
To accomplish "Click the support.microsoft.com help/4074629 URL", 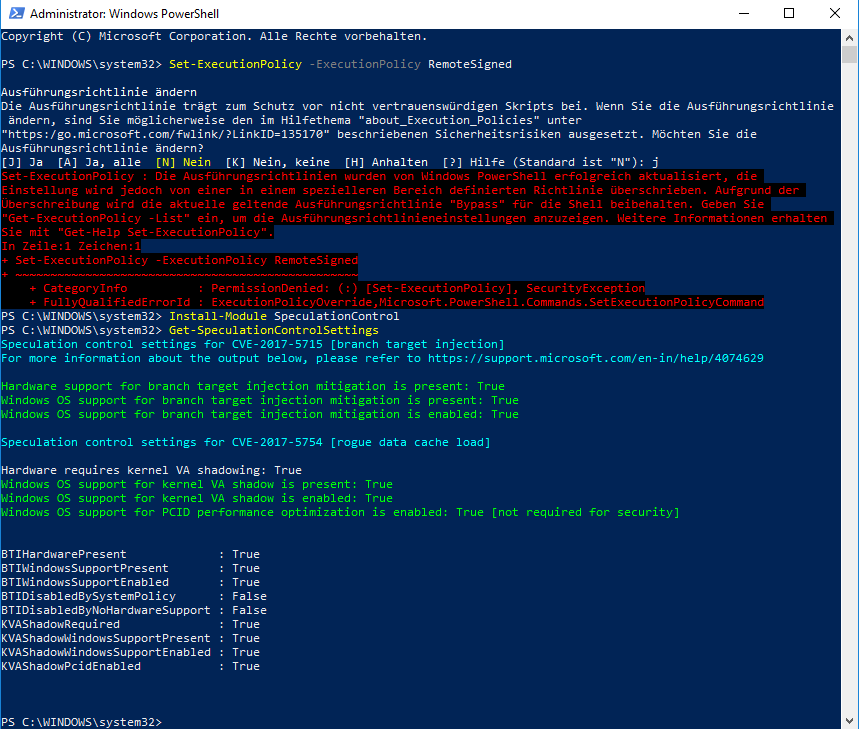I will (595, 358).
